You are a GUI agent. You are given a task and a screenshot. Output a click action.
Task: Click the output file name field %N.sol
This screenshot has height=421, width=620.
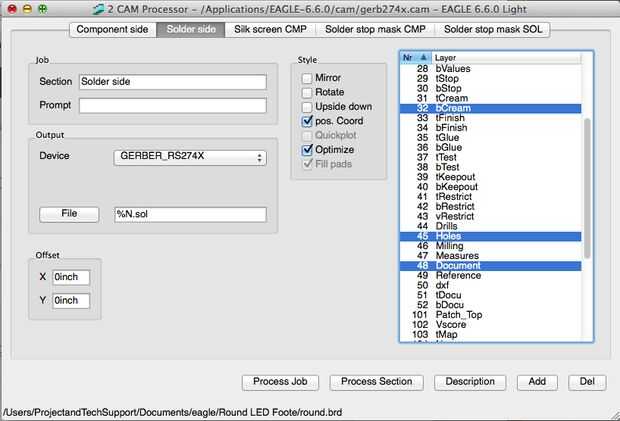point(190,214)
